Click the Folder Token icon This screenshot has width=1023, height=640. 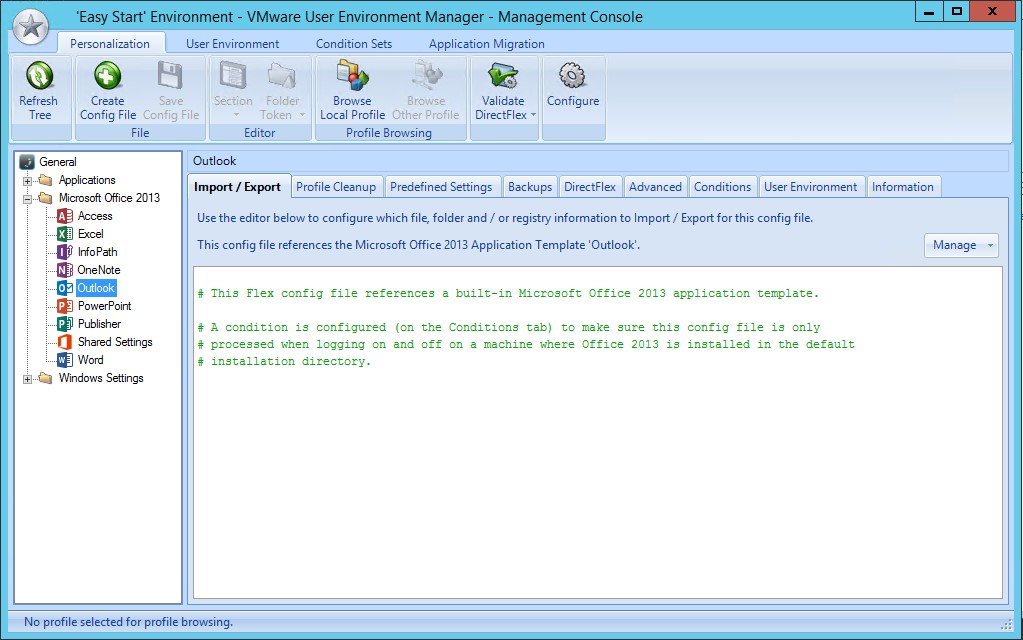coord(282,76)
